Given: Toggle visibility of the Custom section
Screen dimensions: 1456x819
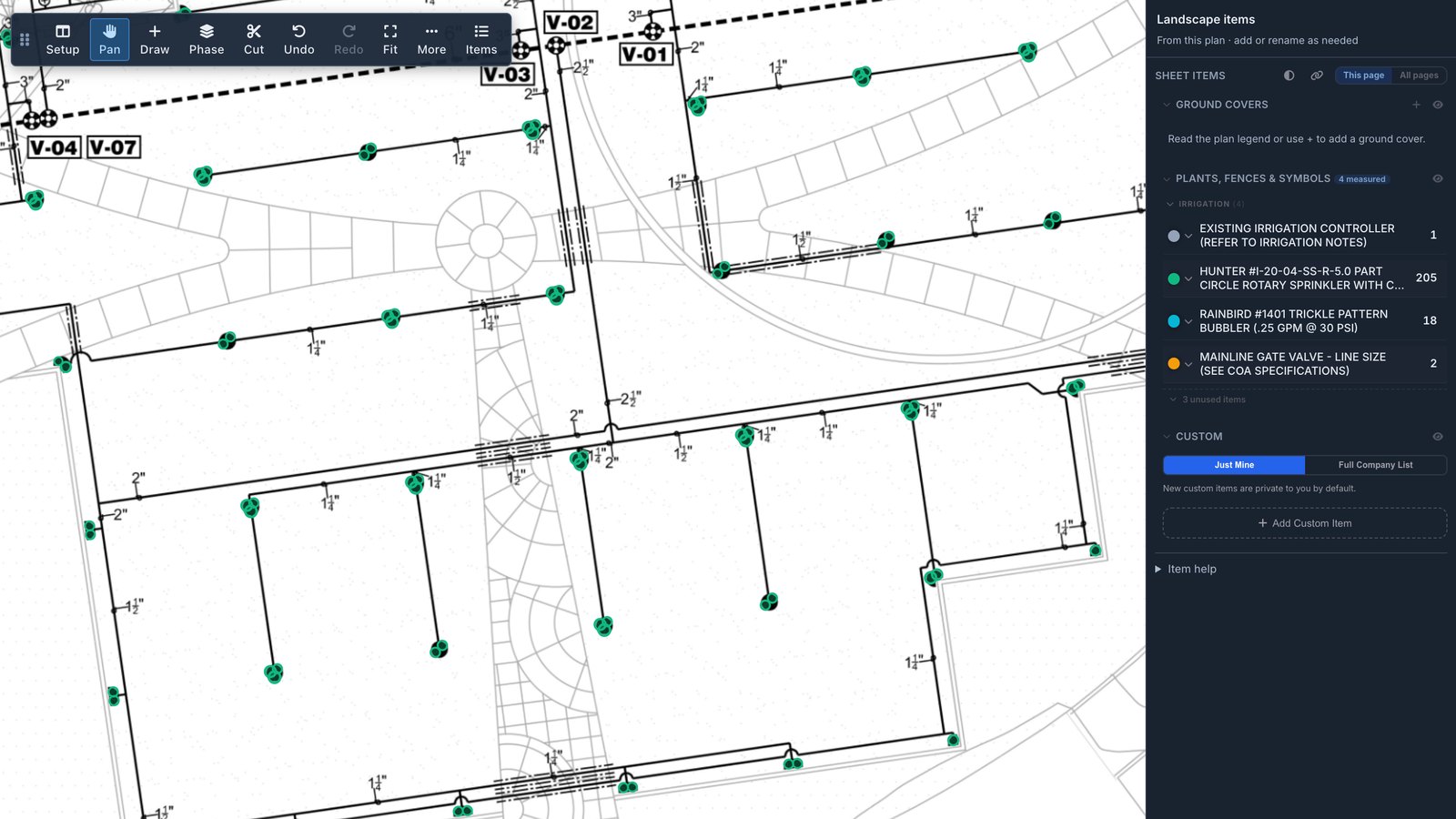Looking at the screenshot, I should [1438, 437].
